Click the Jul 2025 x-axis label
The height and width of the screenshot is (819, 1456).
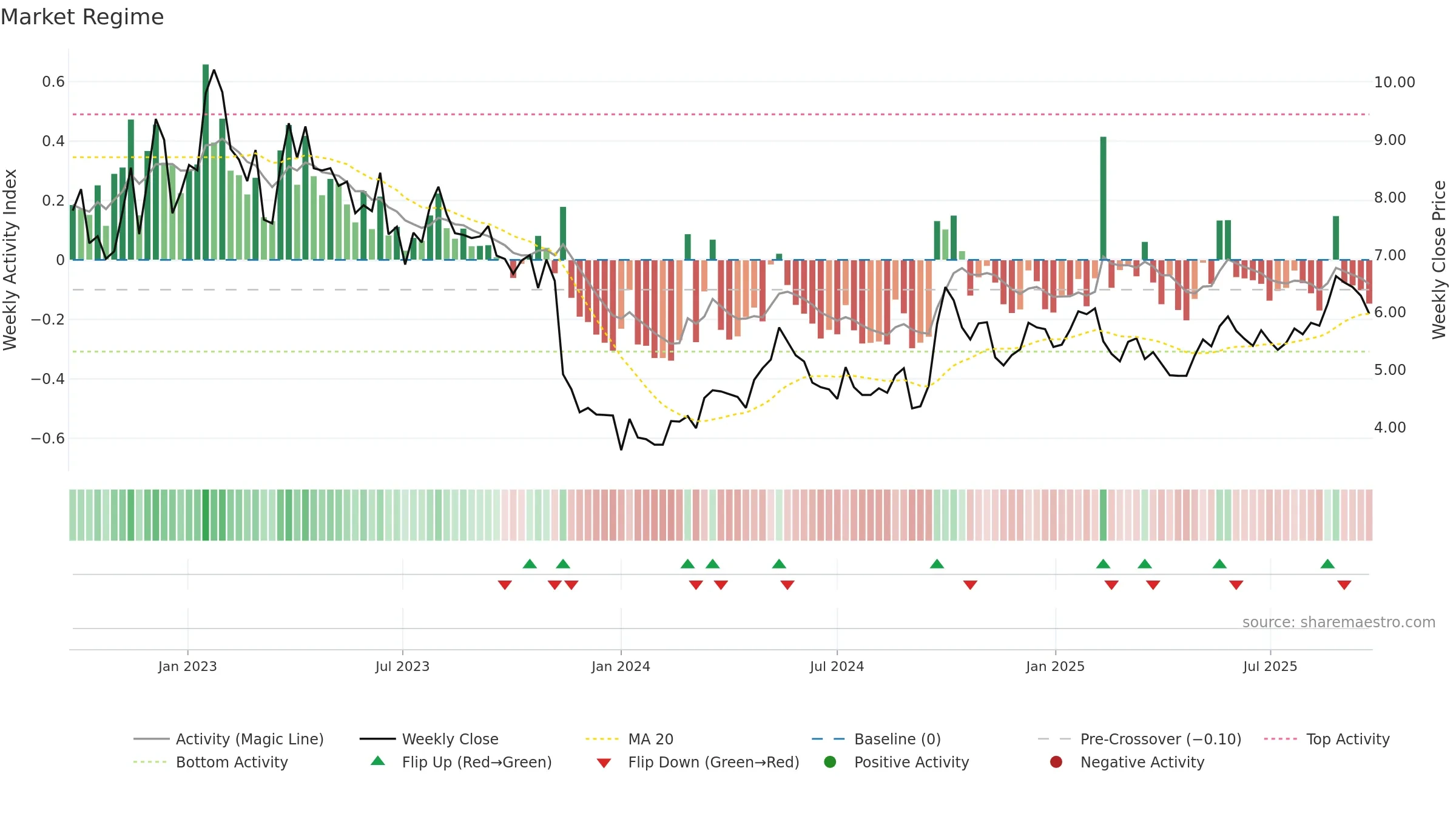coord(1270,666)
